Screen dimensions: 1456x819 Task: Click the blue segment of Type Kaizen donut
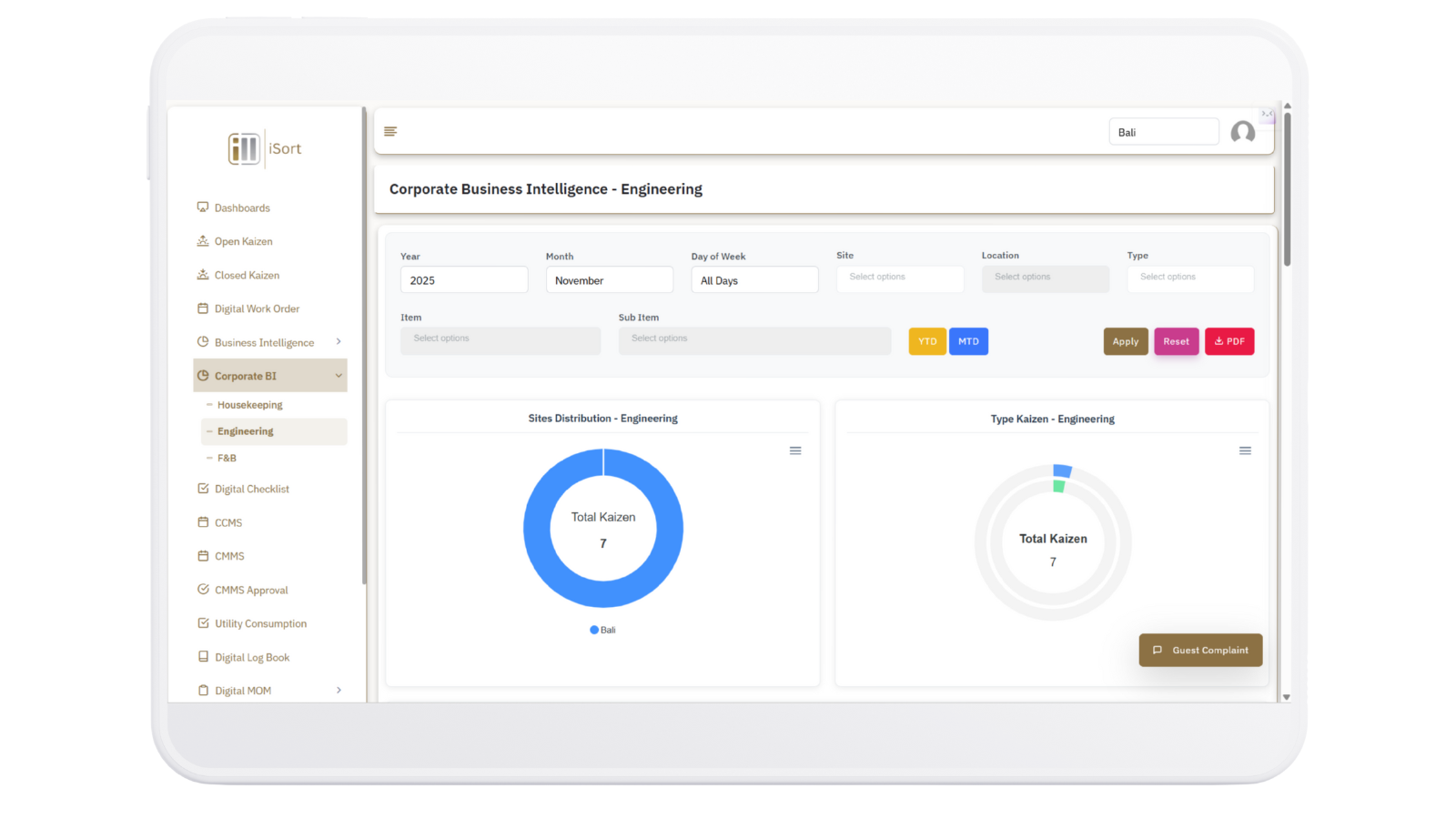pos(1062,471)
